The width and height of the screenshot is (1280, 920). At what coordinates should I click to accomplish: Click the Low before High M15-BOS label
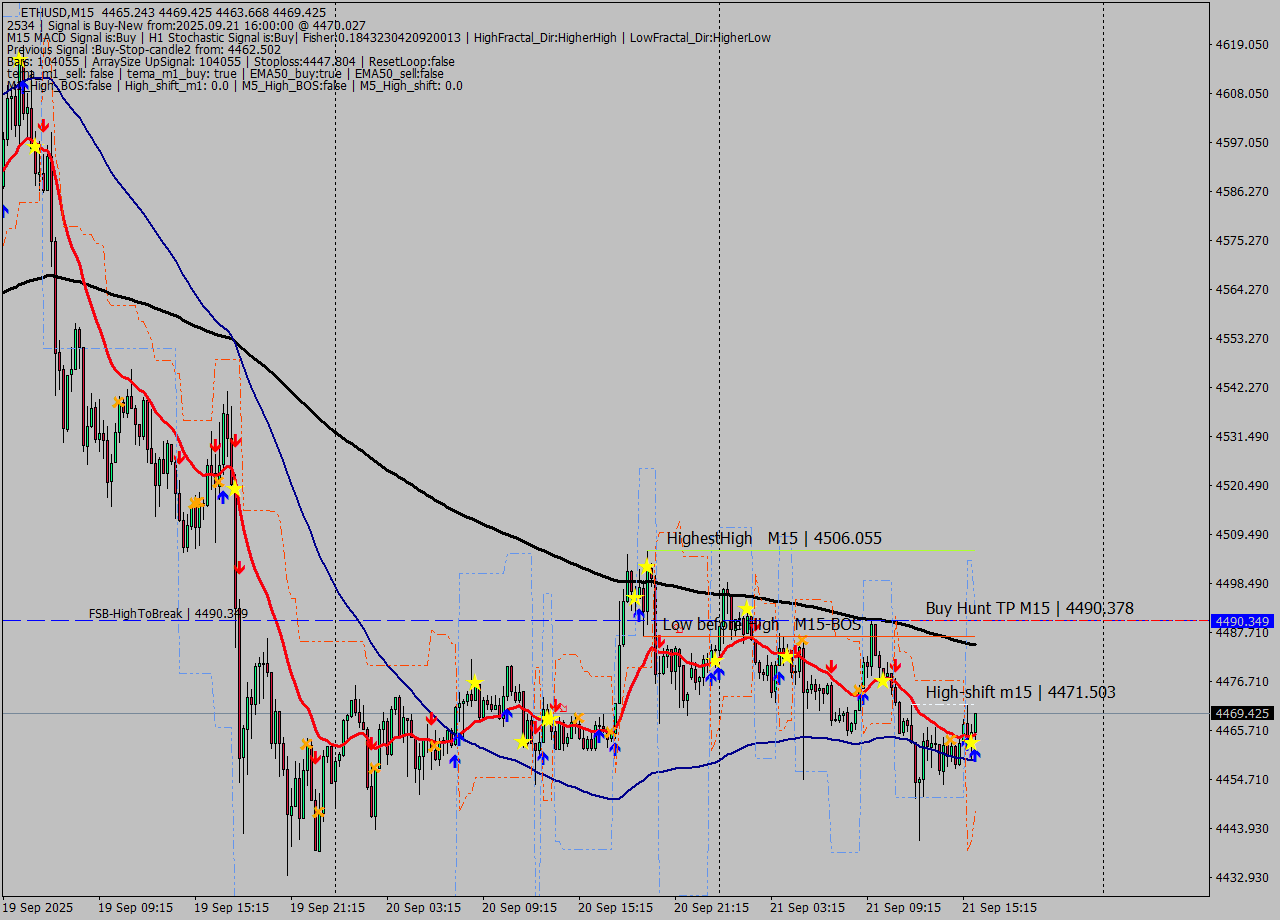pos(761,624)
